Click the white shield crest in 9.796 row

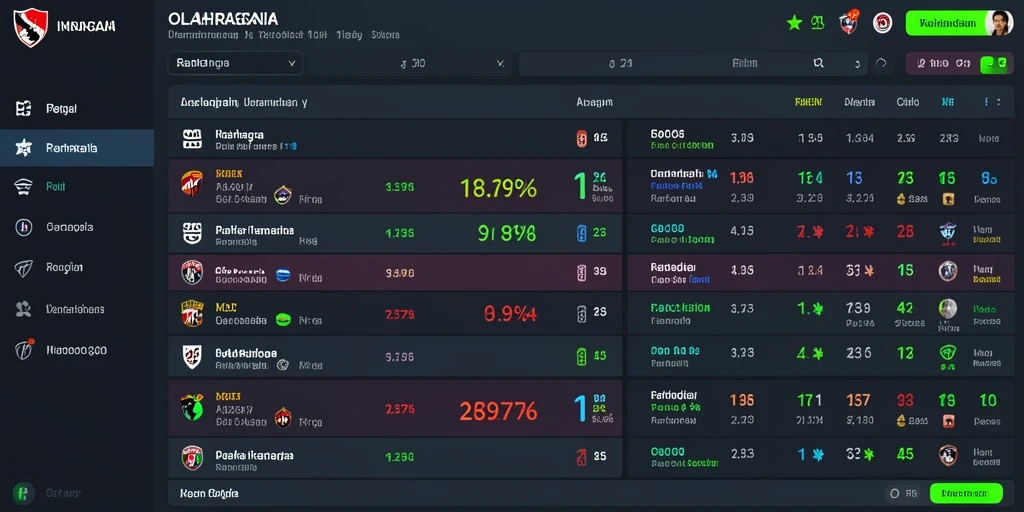[192, 357]
